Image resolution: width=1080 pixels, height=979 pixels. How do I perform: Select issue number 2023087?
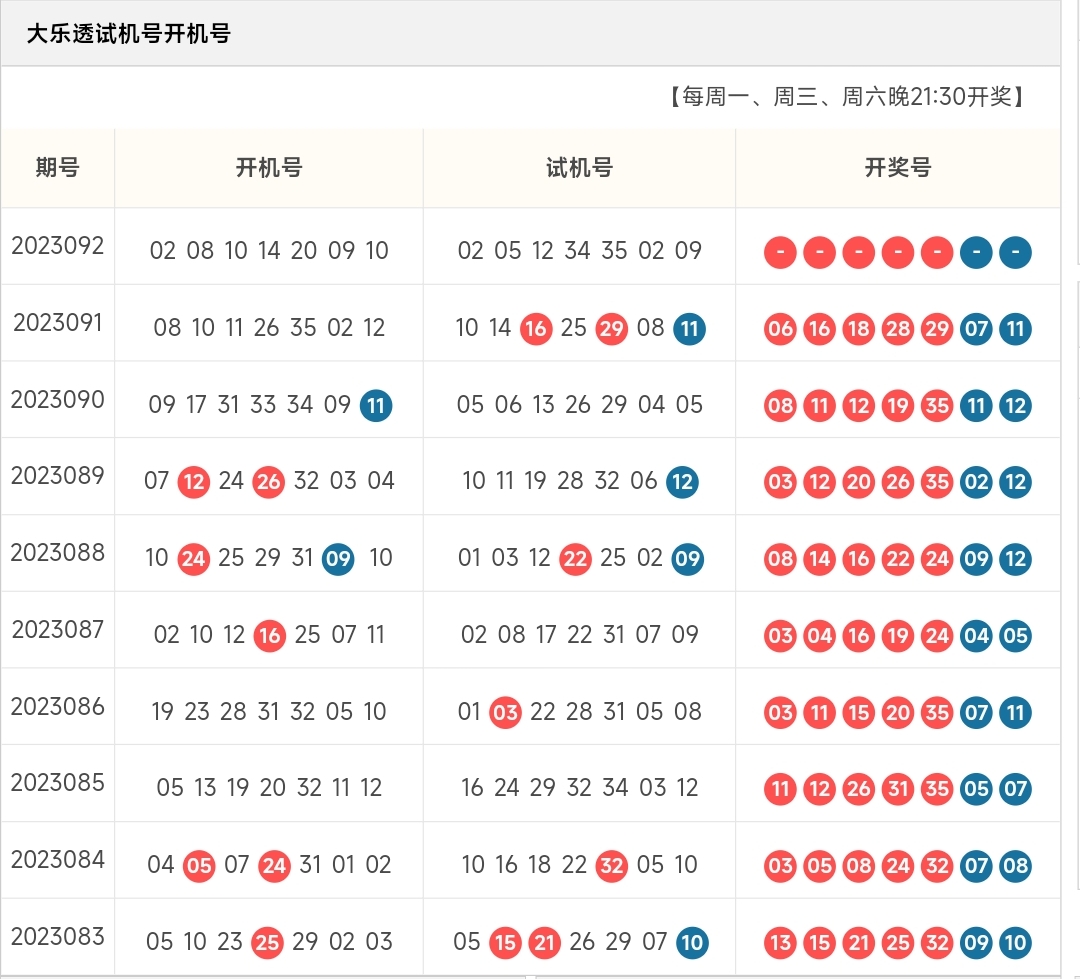pos(58,630)
